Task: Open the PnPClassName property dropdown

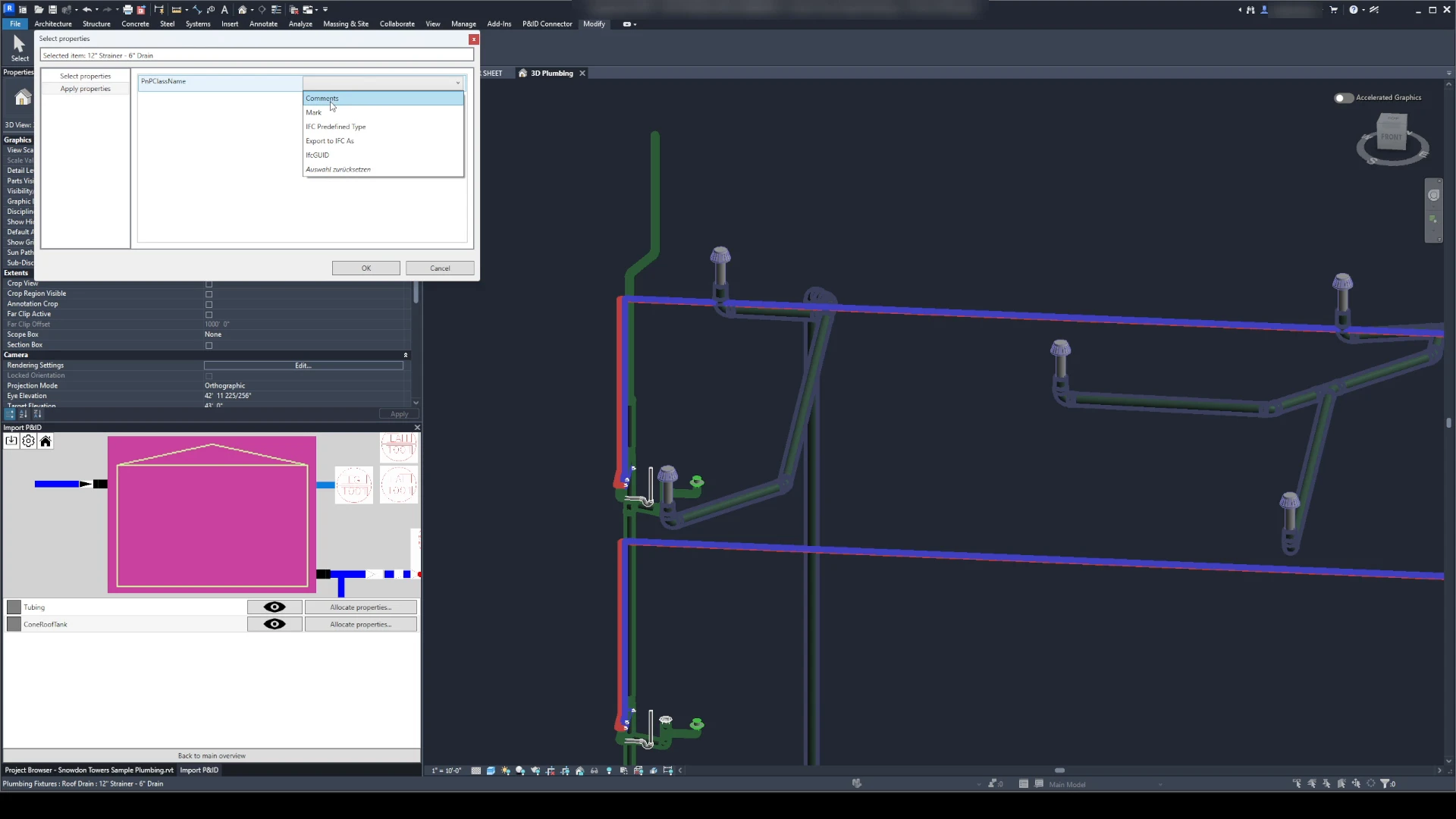Action: click(x=383, y=83)
